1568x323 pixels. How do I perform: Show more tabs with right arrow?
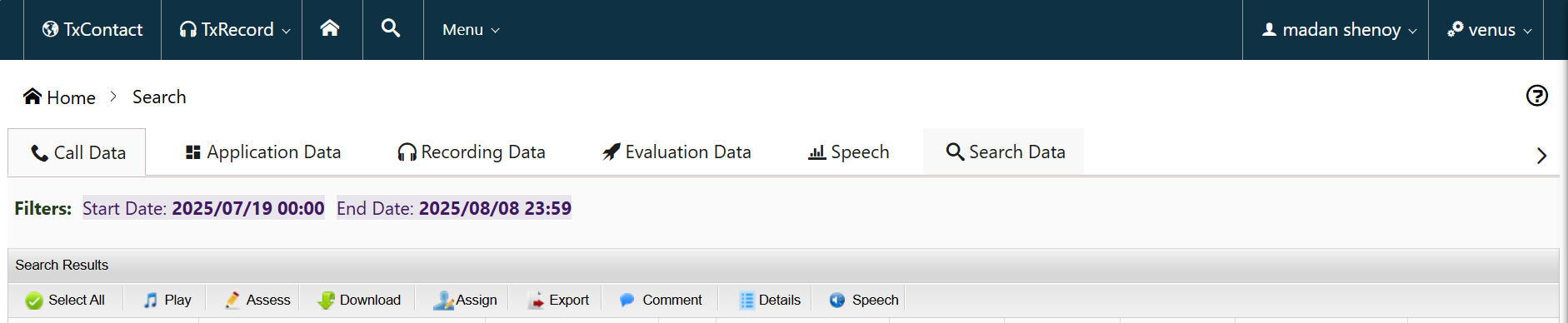click(x=1541, y=156)
